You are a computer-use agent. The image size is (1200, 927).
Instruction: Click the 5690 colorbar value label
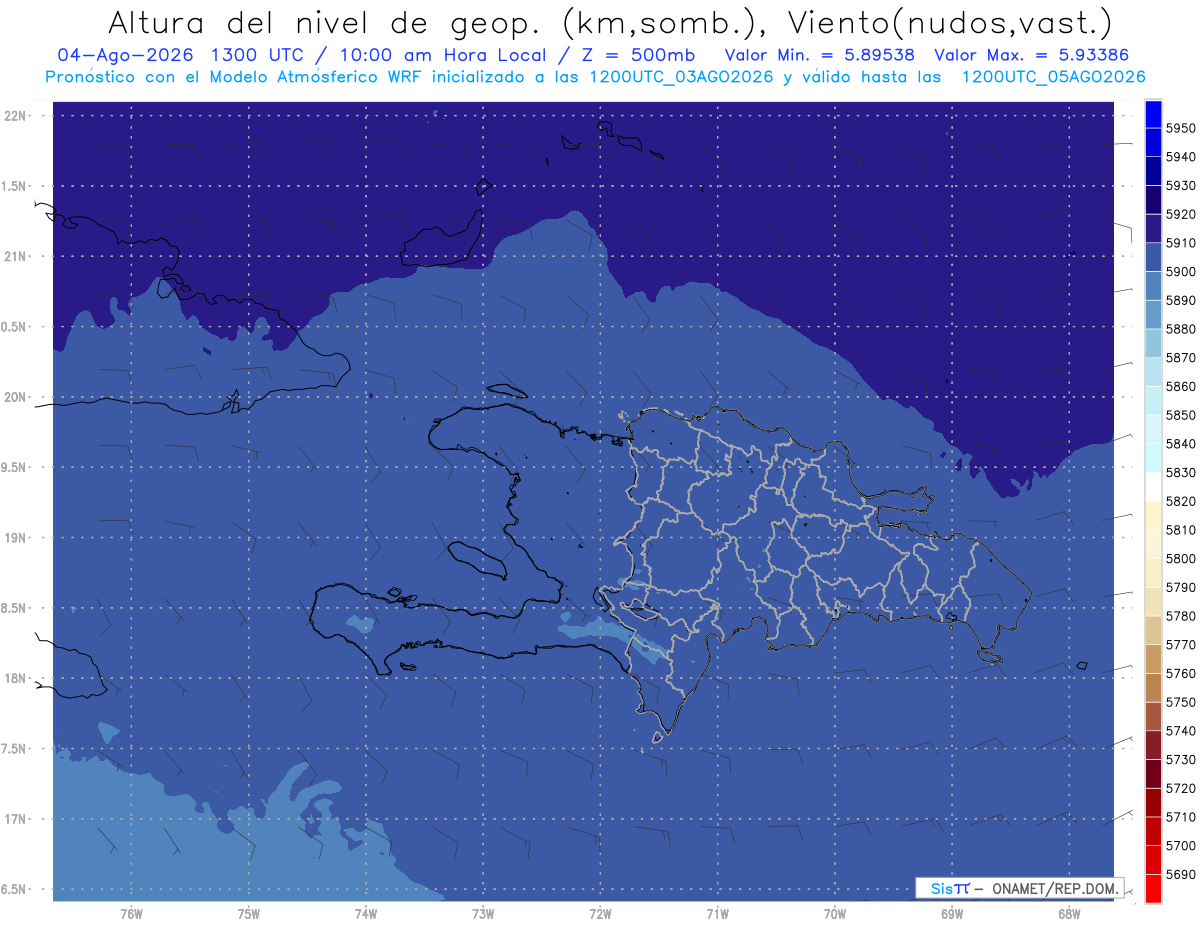(x=1181, y=874)
